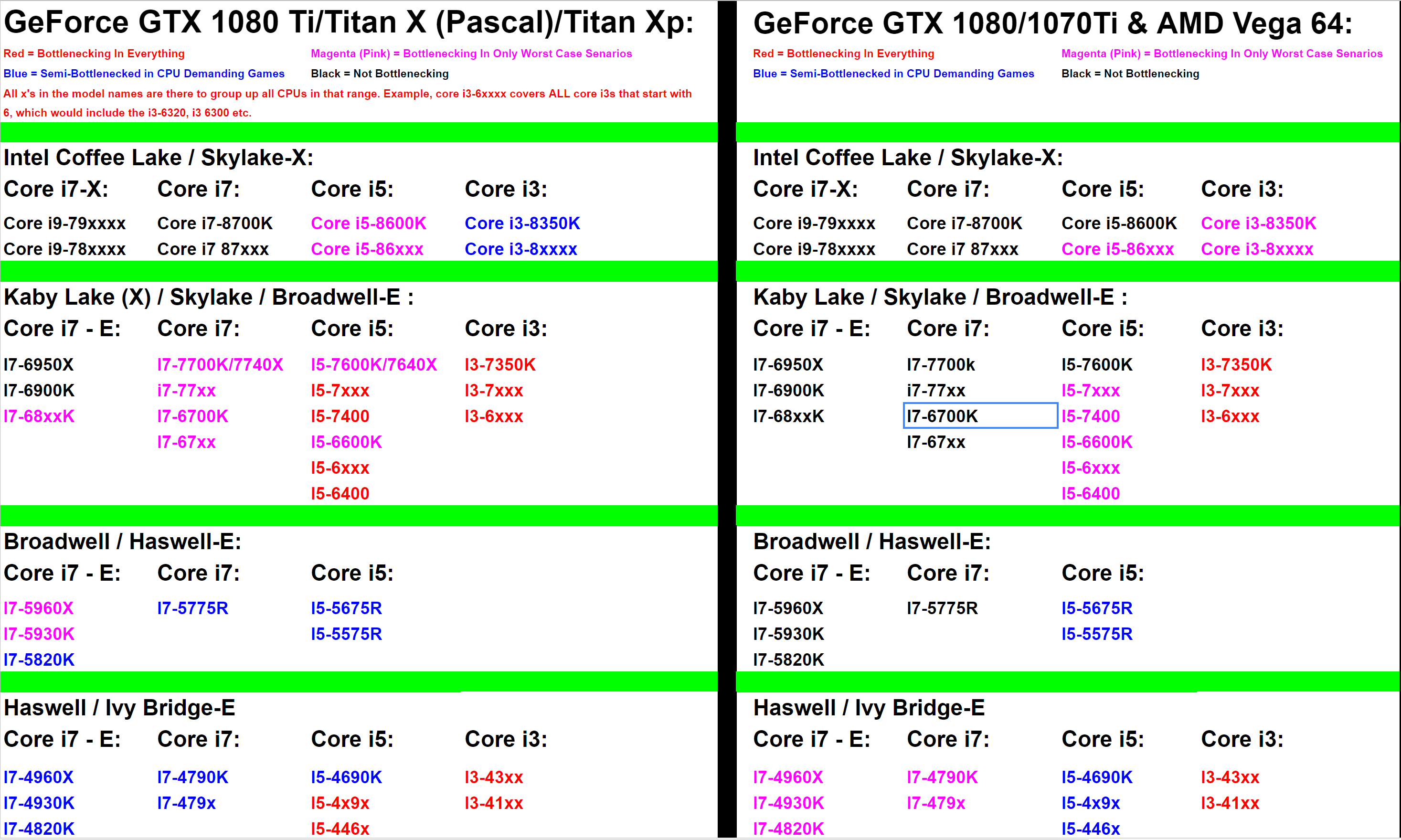This screenshot has width=1401, height=840.
Task: Select I3-7350K in the 1080 Ti table
Action: (x=500, y=364)
